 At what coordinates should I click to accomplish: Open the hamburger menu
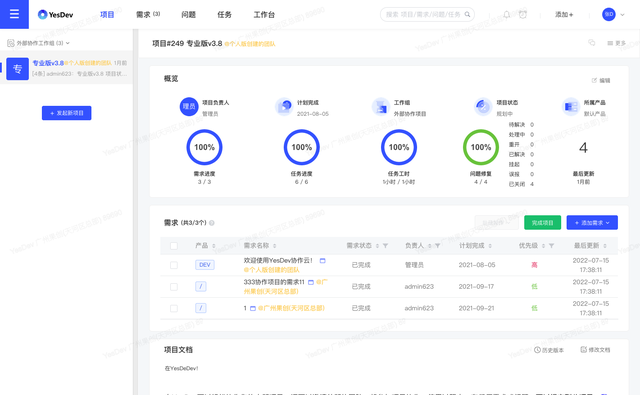click(14, 14)
